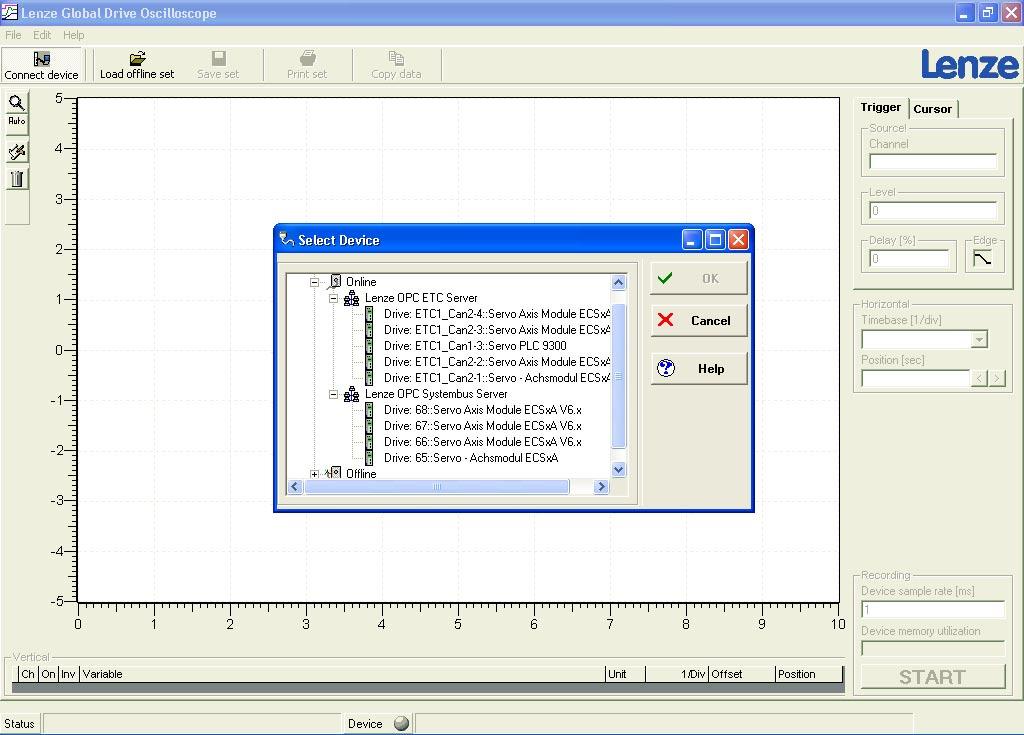Toggle the trigger Edge button
This screenshot has height=735, width=1024.
tap(982, 259)
